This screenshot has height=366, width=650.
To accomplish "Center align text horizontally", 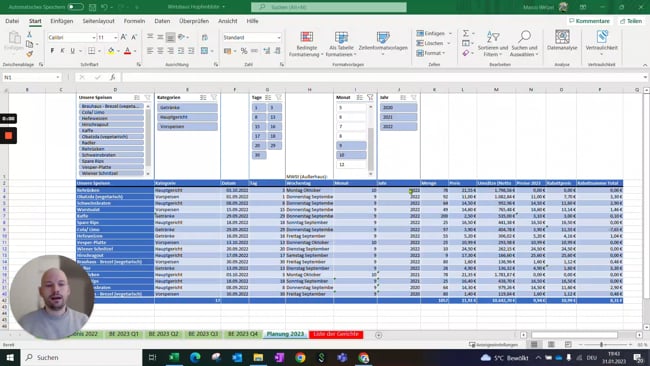I will pos(160,51).
